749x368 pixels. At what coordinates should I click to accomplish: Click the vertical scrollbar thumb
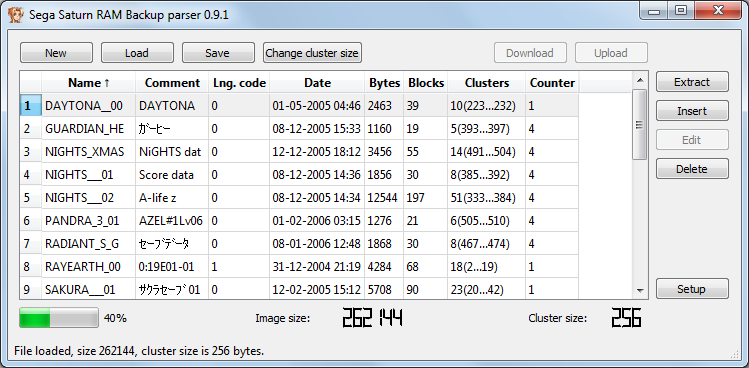click(640, 124)
